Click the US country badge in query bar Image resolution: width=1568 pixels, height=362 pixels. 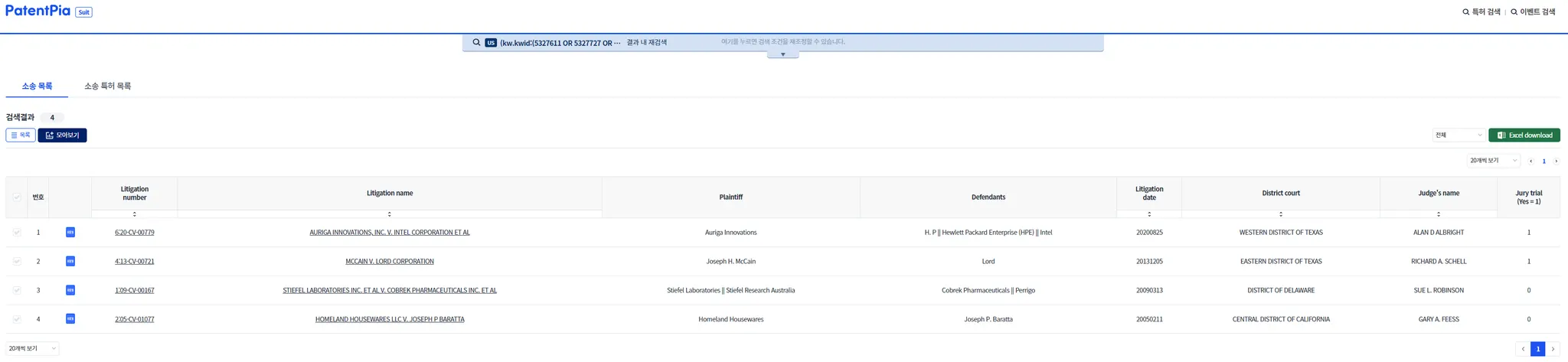pyautogui.click(x=491, y=43)
